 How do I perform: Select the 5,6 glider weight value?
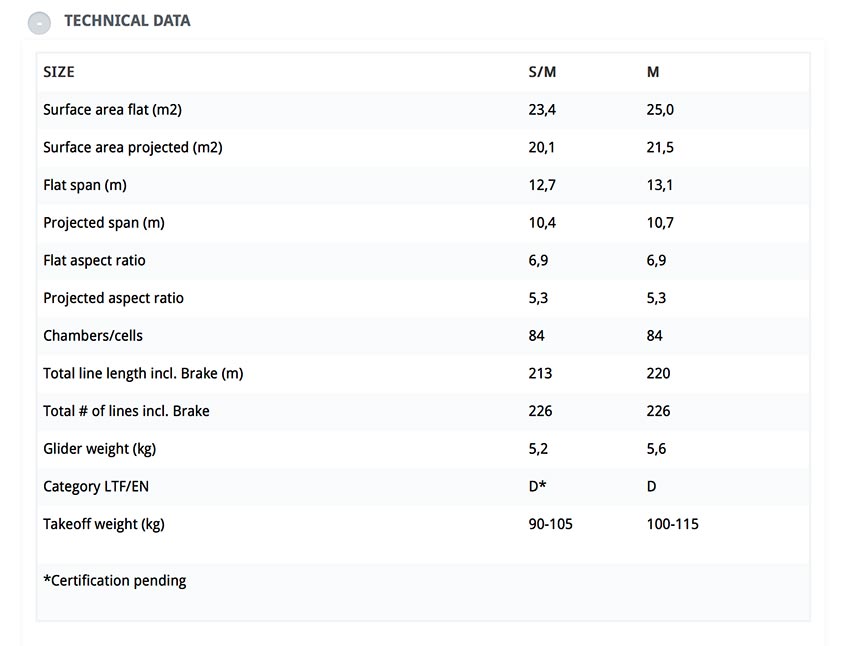[656, 449]
